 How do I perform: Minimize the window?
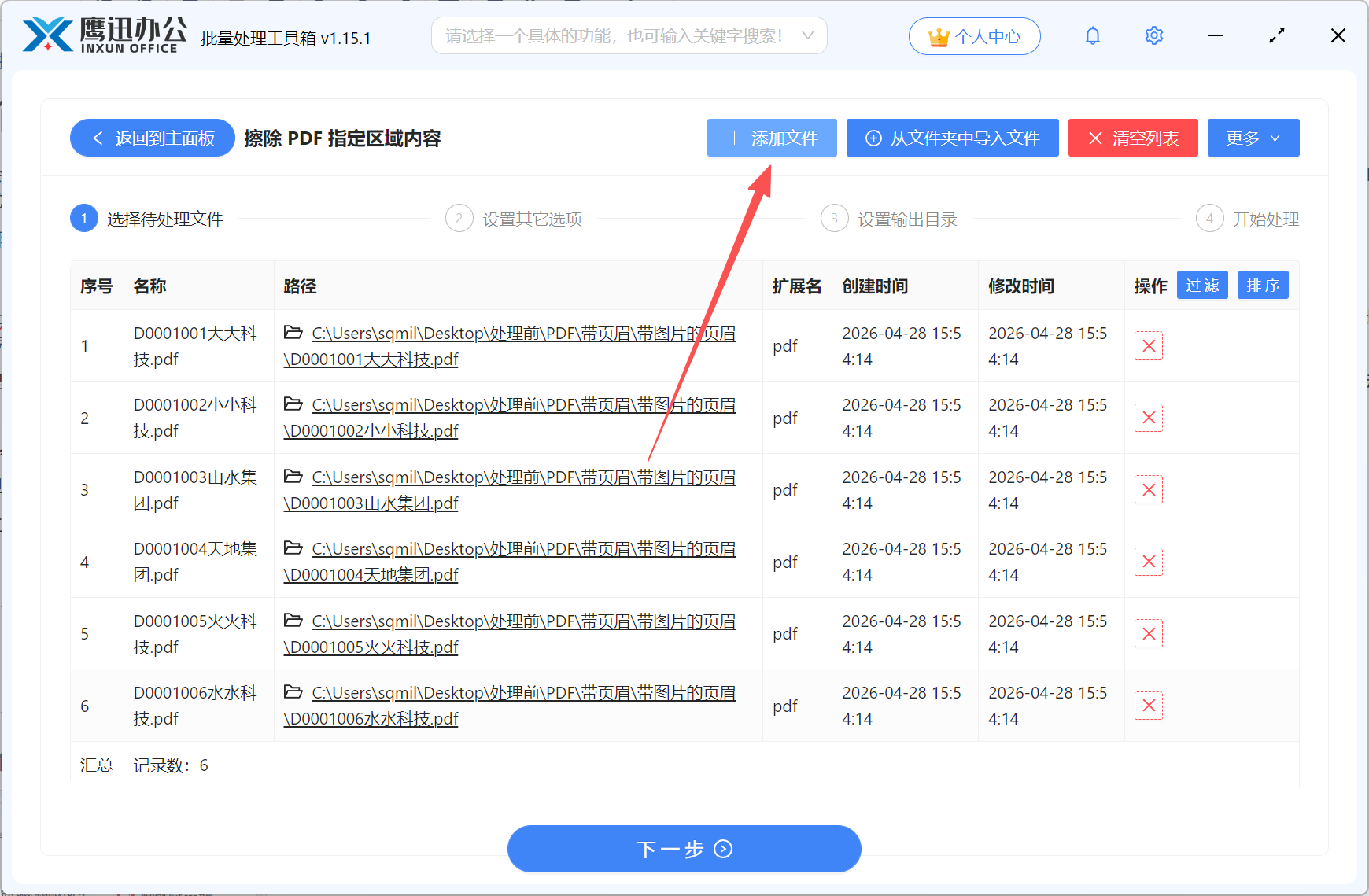pos(1216,36)
